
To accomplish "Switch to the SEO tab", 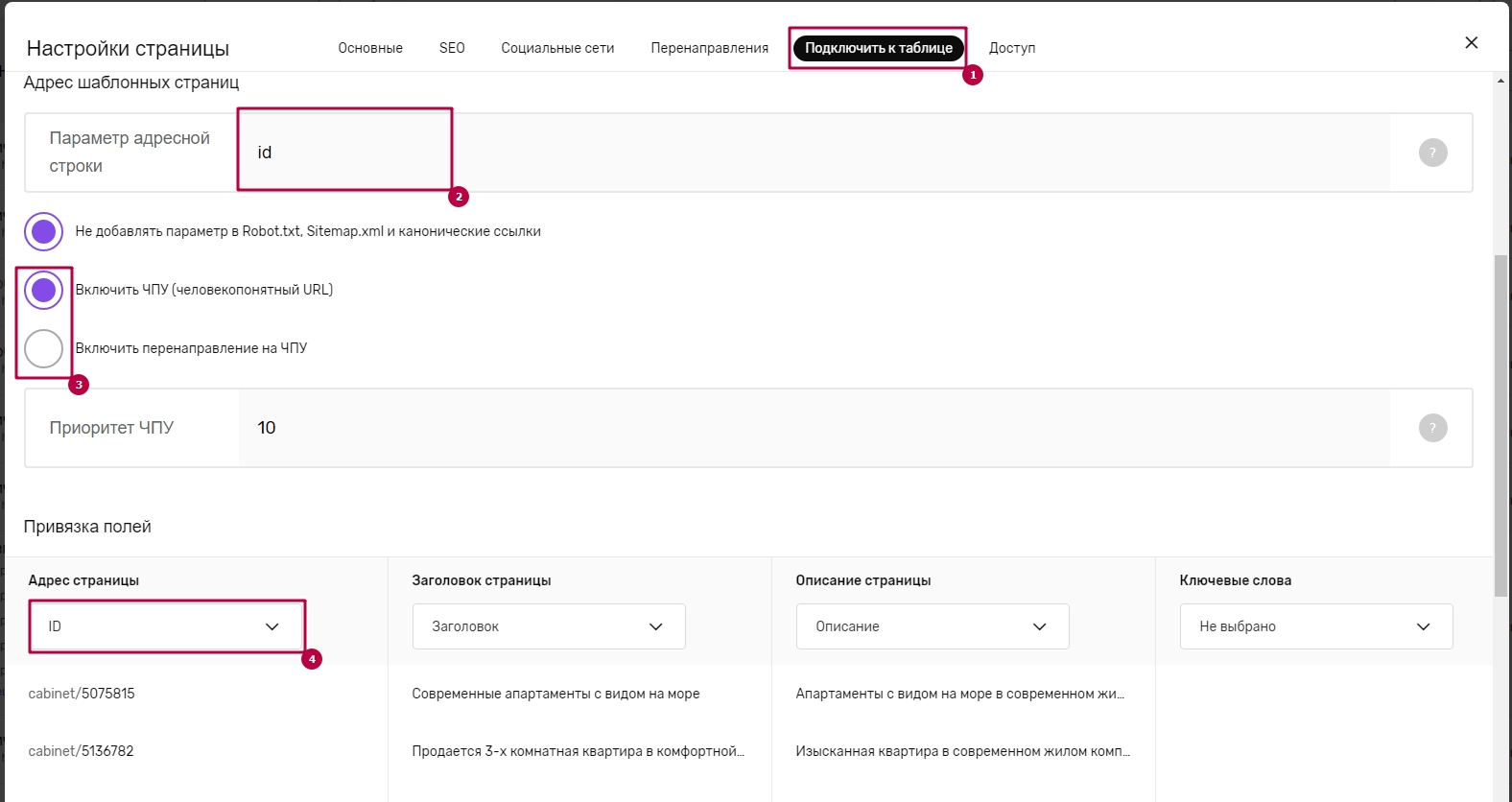I will click(452, 48).
